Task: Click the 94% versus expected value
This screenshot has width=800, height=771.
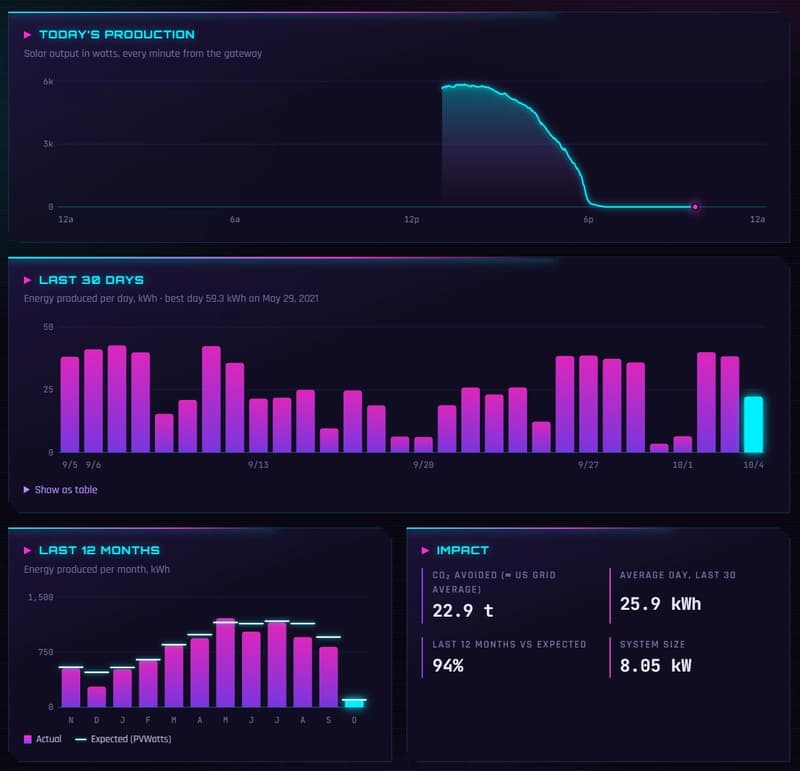Action: (448, 666)
